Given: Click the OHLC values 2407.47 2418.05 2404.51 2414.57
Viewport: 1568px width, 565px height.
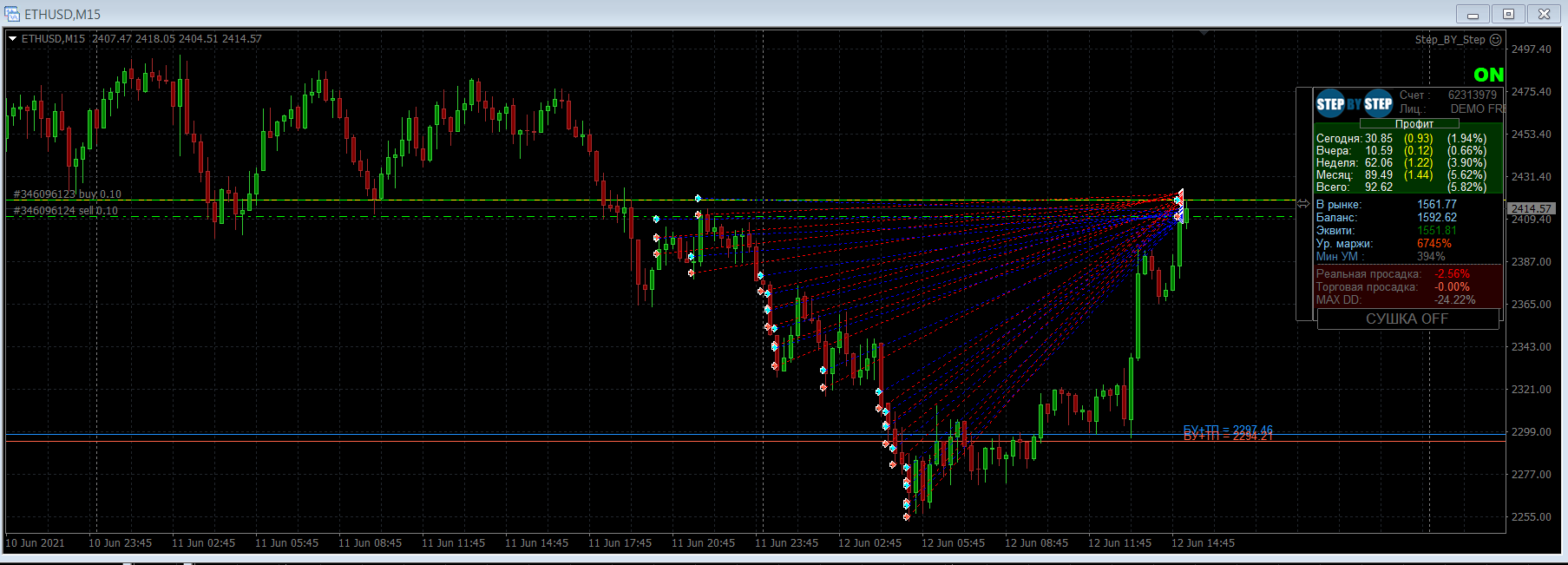Looking at the screenshot, I should click(x=177, y=39).
